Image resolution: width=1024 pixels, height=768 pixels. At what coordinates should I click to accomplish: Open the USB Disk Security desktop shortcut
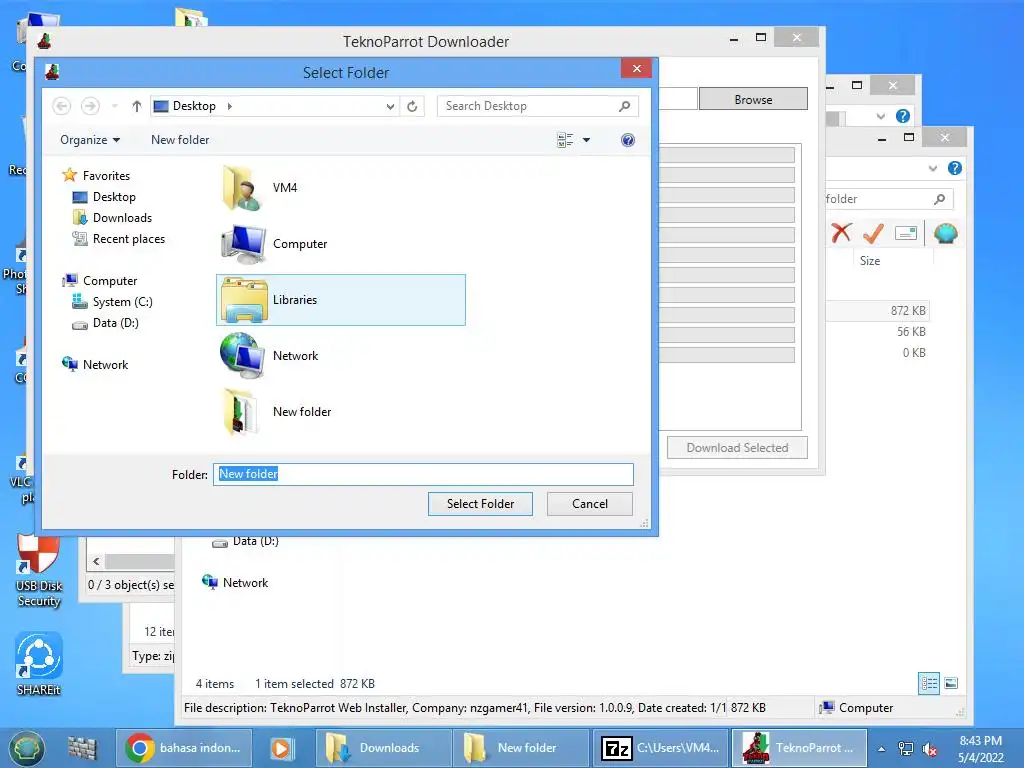point(39,571)
